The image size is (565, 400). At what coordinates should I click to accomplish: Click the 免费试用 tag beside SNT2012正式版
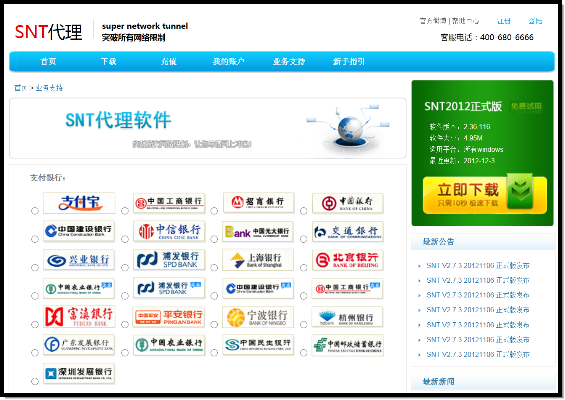[x=526, y=106]
